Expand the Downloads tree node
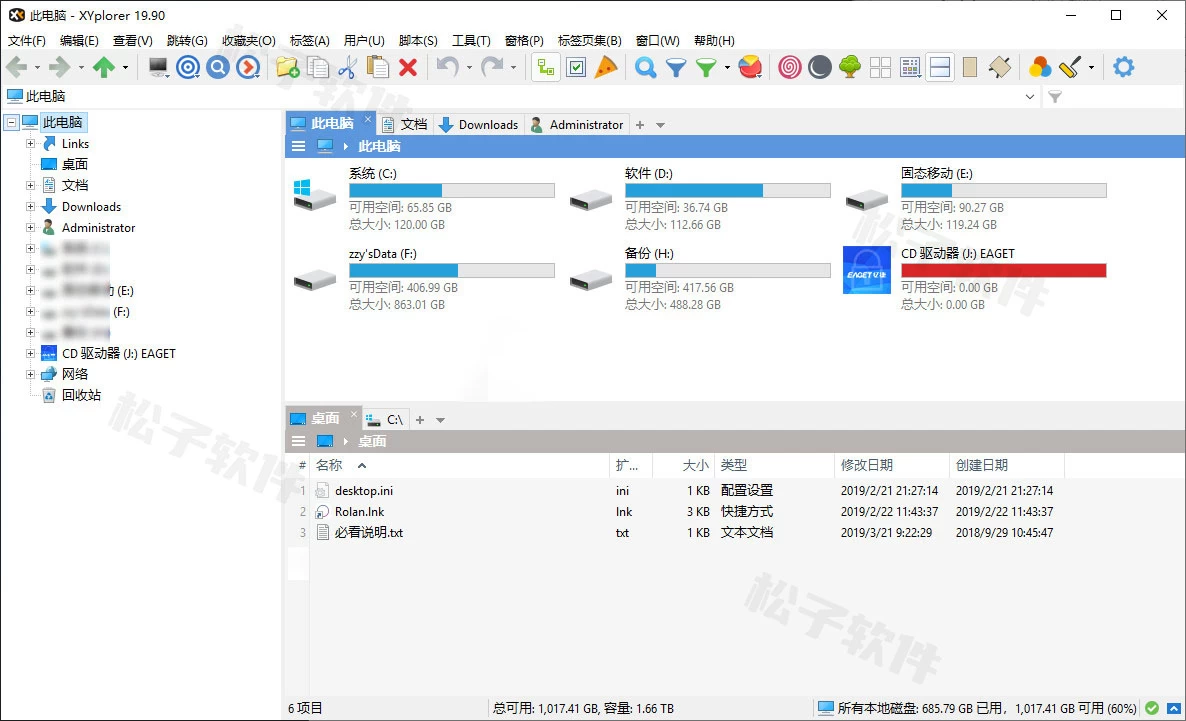Image resolution: width=1186 pixels, height=721 pixels. (x=30, y=207)
